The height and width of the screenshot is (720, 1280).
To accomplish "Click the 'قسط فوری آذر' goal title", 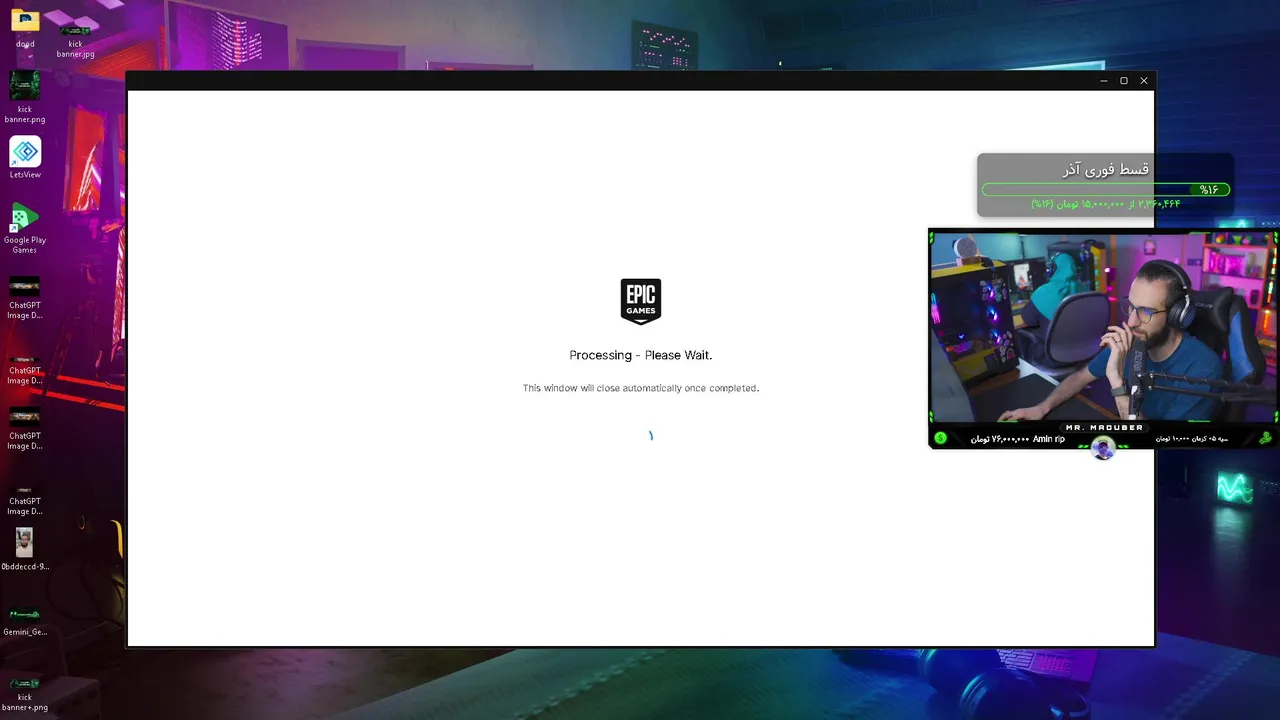I will pos(1105,169).
